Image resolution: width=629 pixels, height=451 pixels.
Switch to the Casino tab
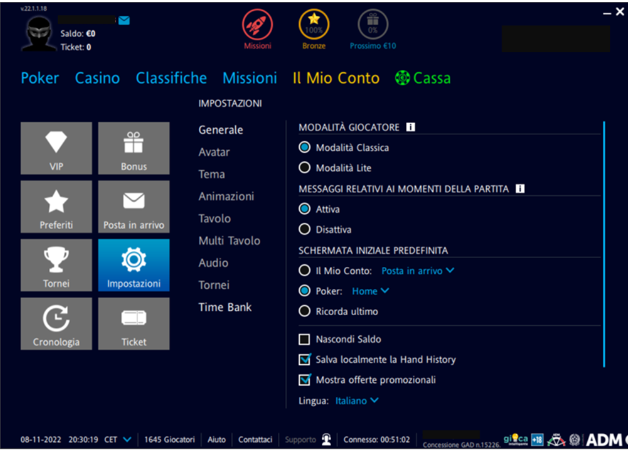[97, 78]
